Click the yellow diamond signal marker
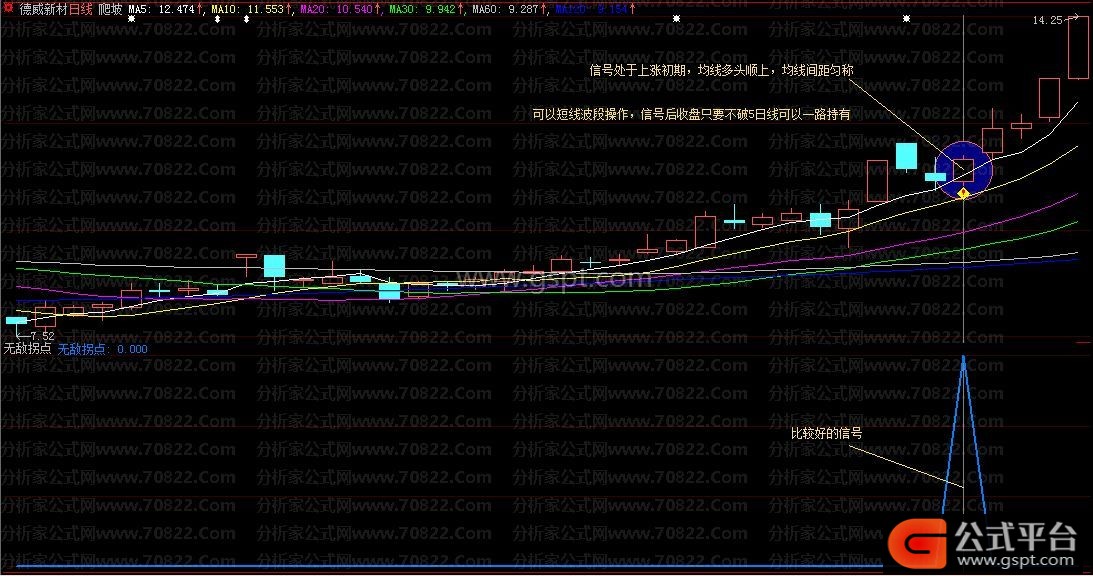Image resolution: width=1093 pixels, height=577 pixels. (963, 192)
